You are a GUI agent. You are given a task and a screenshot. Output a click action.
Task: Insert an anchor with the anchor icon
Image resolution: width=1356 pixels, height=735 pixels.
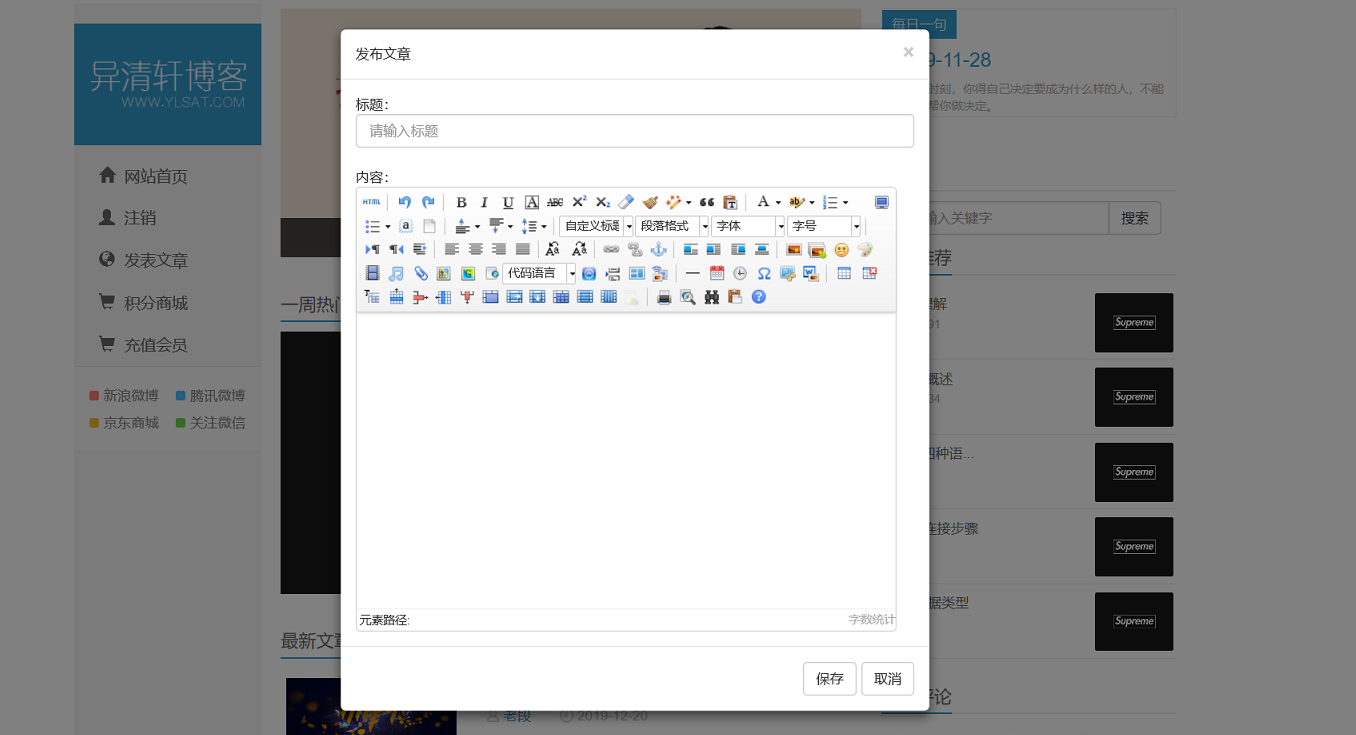(658, 249)
